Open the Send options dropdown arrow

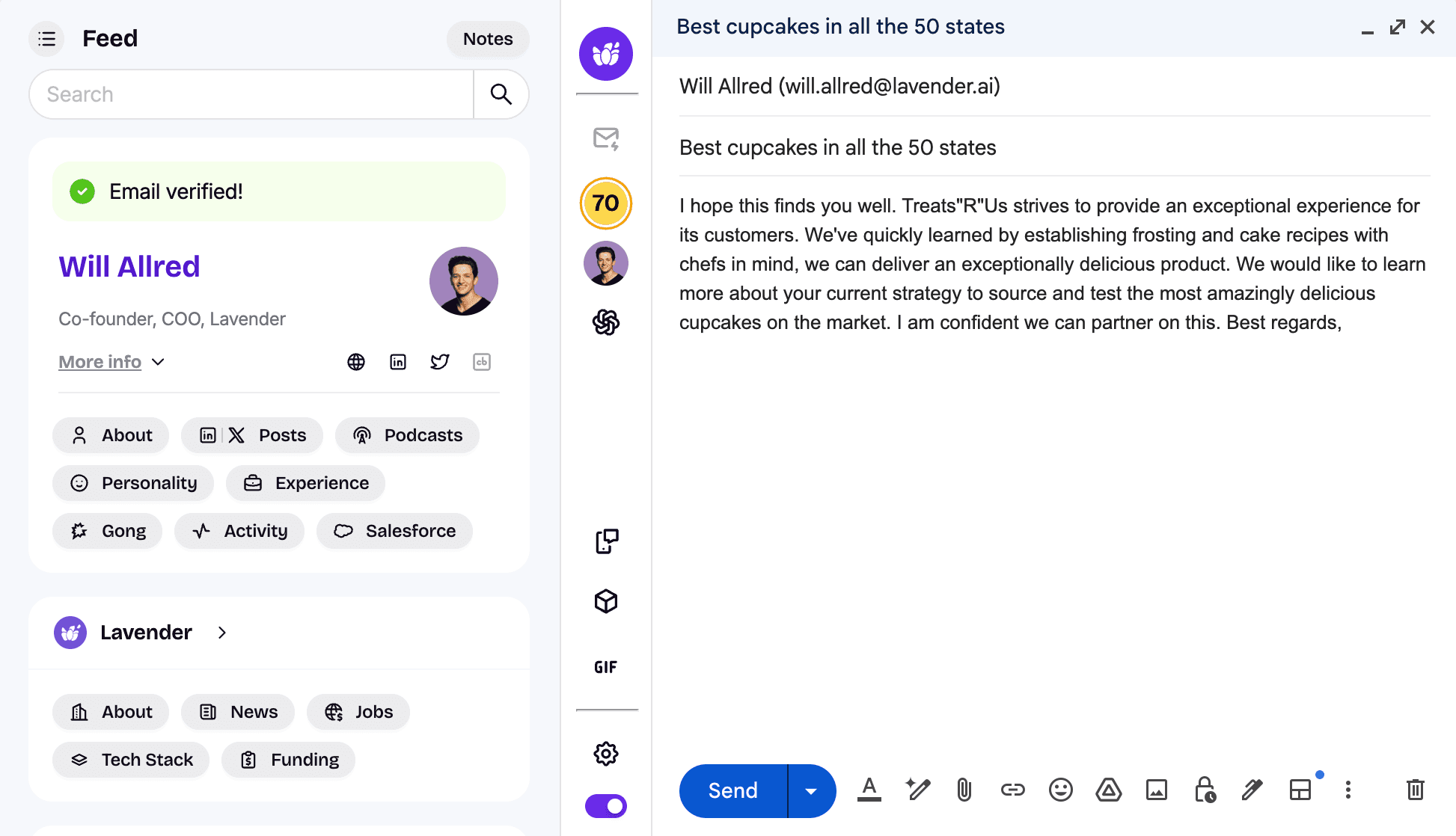coord(811,790)
